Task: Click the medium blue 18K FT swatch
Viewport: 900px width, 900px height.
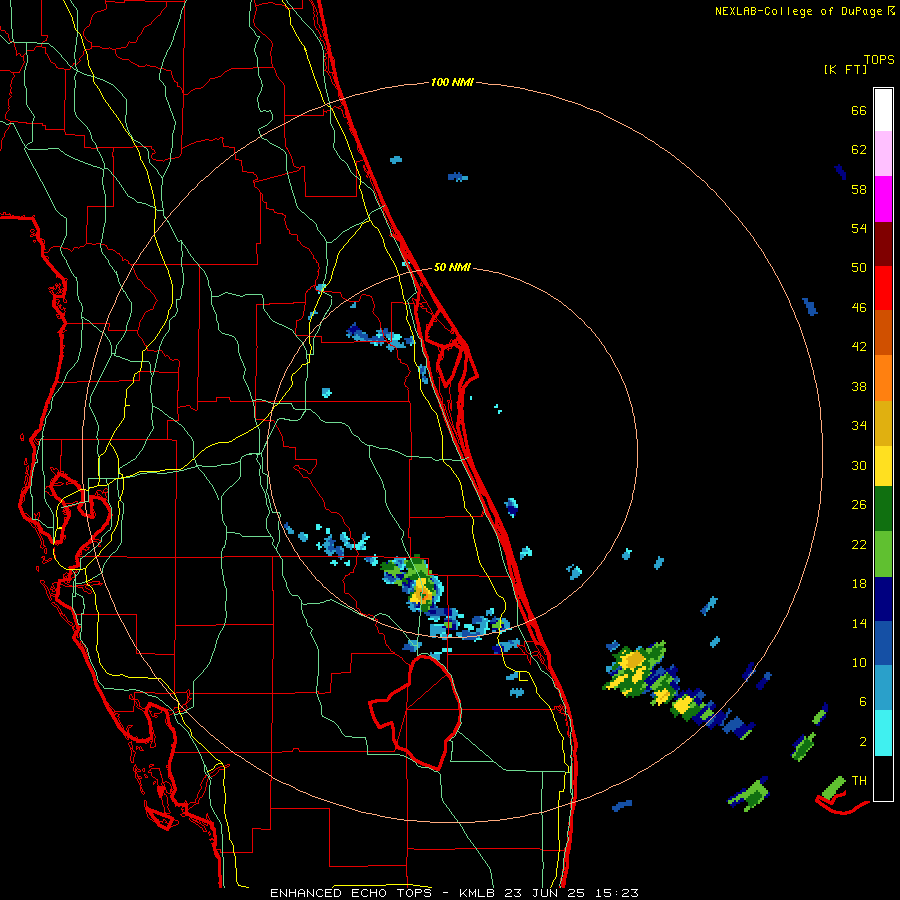Action: [883, 643]
